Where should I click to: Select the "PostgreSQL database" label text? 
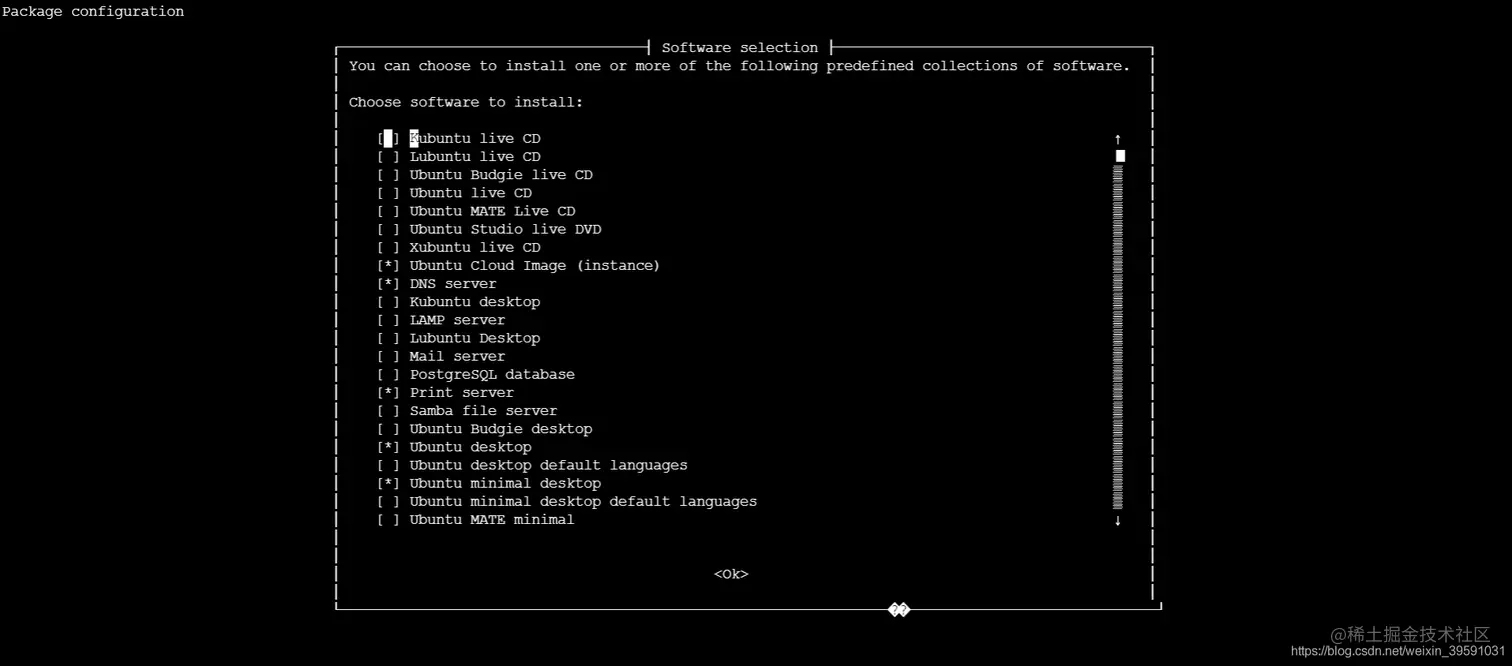pyautogui.click(x=492, y=374)
